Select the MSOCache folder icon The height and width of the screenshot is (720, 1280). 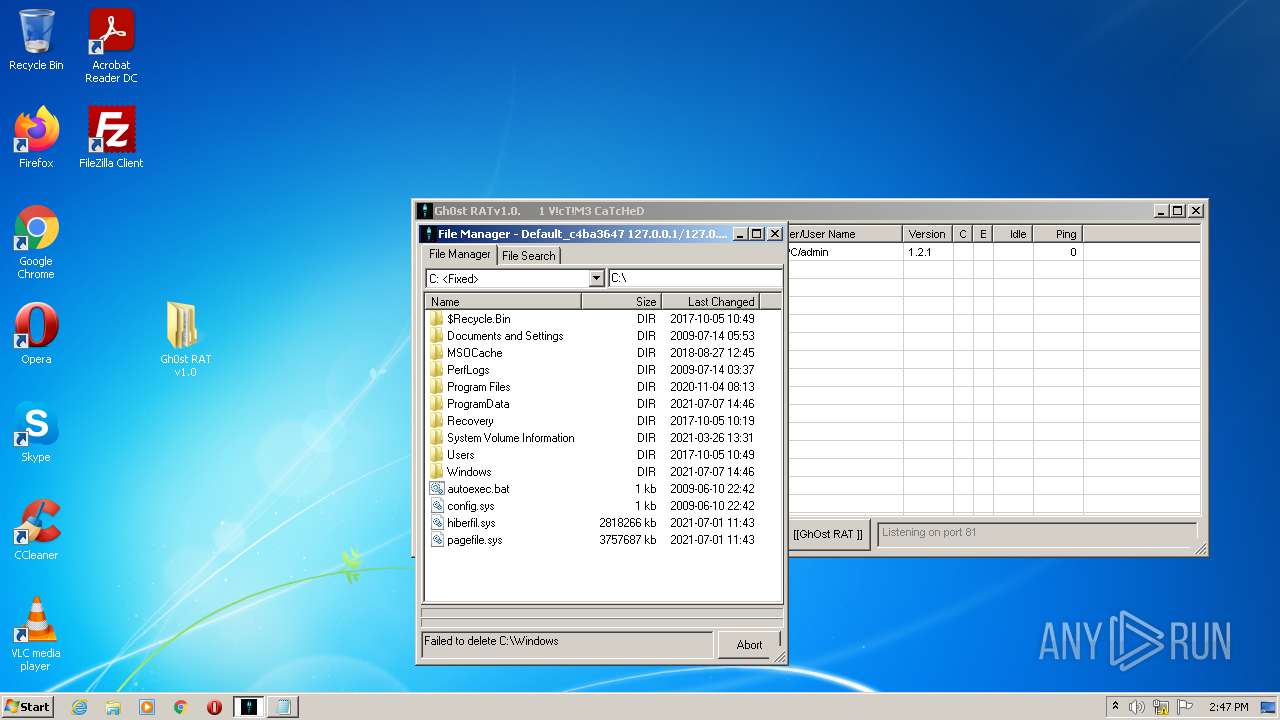tap(437, 353)
